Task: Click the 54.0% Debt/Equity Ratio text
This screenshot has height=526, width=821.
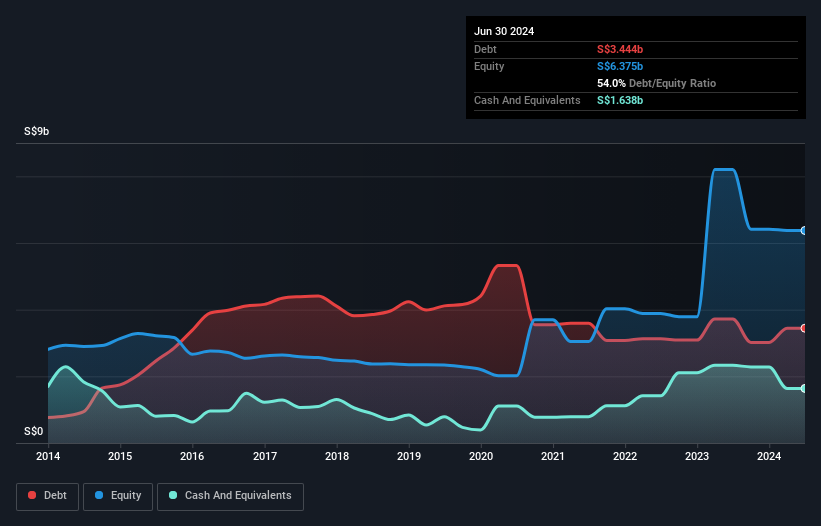Action: 657,83
